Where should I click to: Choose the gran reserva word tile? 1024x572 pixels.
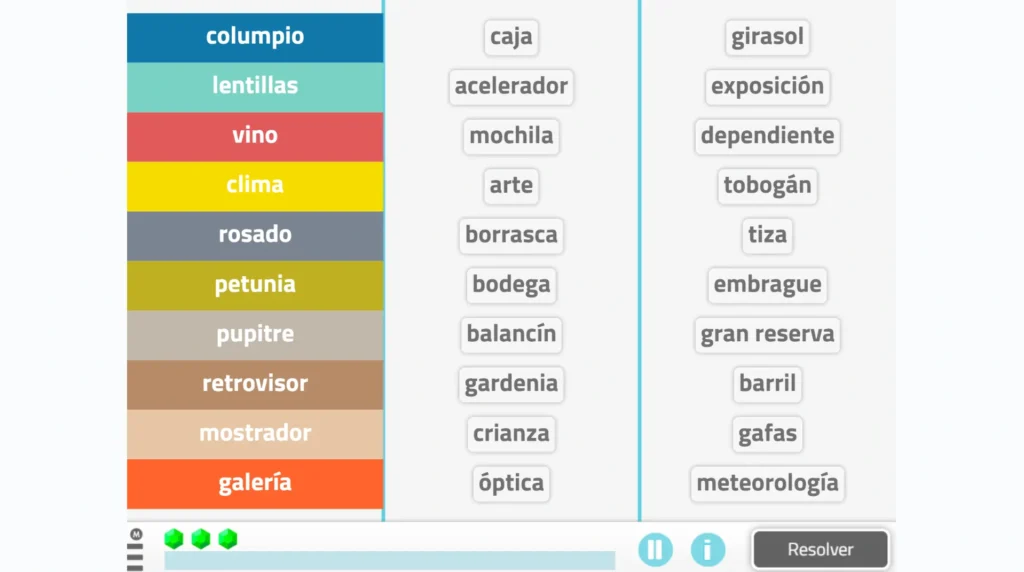767,334
